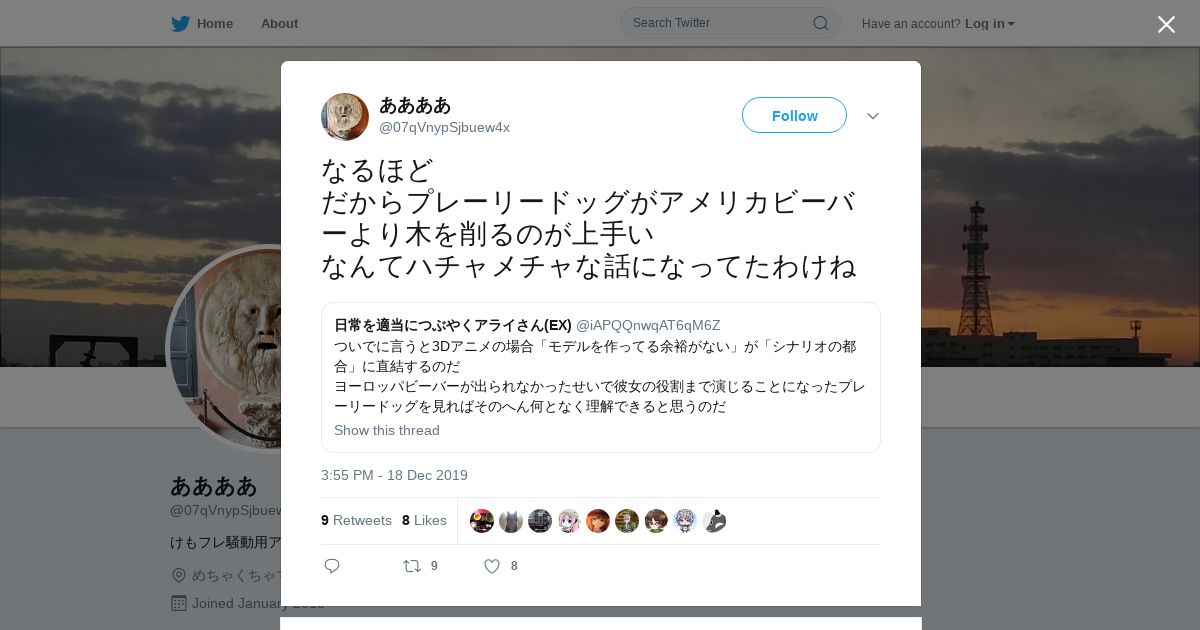Image resolution: width=1200 pixels, height=630 pixels.
Task: View the 8 Likes list
Action: (424, 520)
